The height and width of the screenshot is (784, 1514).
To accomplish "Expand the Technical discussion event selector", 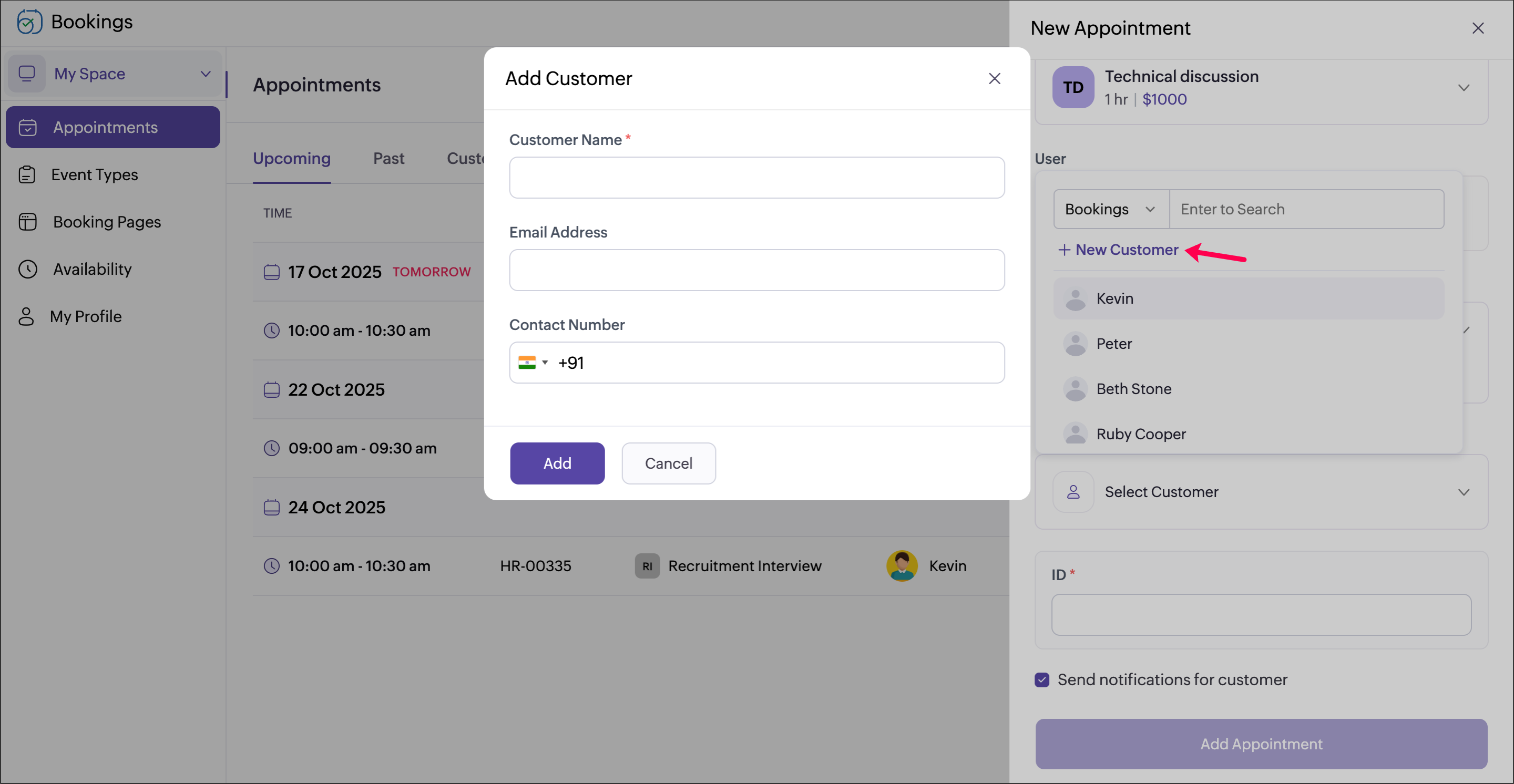I will click(x=1463, y=88).
